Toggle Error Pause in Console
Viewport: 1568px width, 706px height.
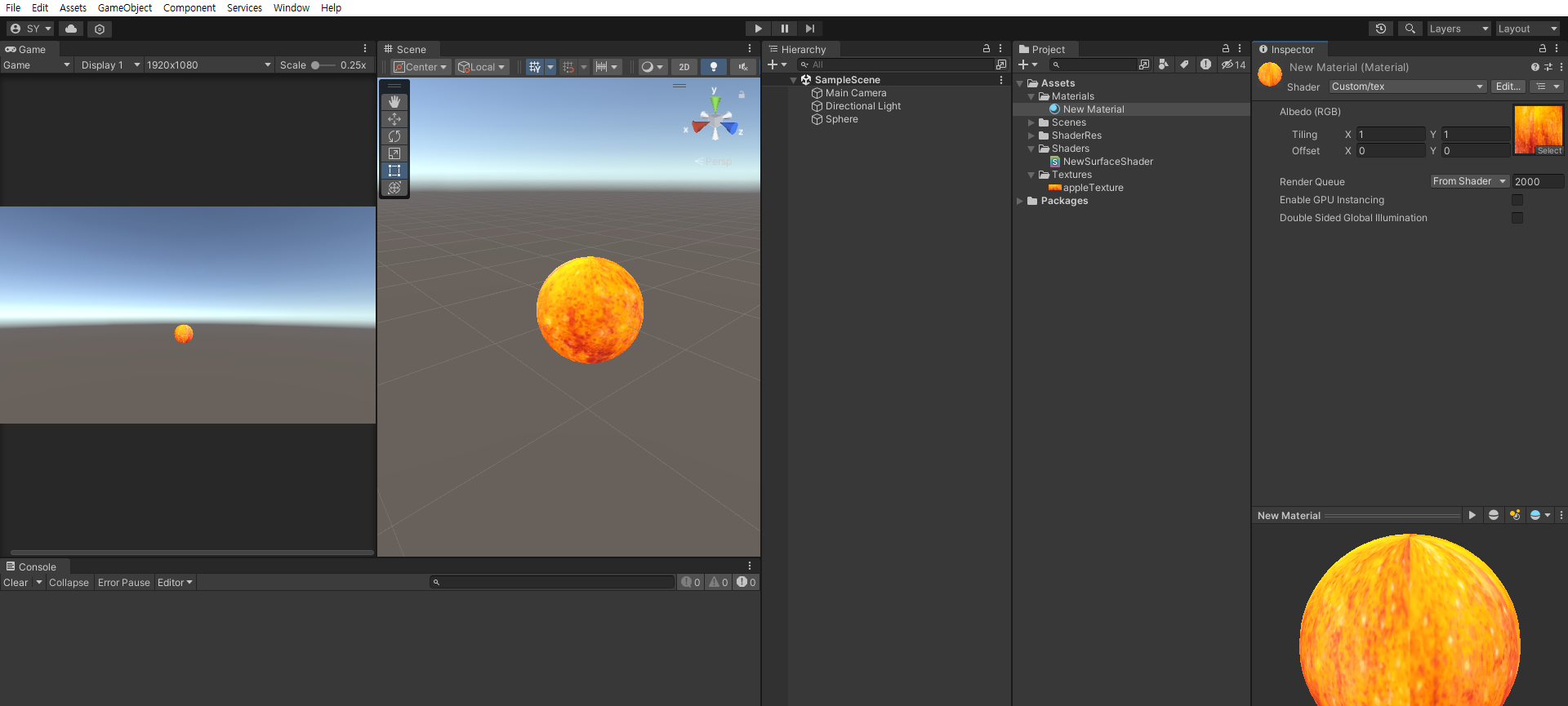[x=124, y=583]
